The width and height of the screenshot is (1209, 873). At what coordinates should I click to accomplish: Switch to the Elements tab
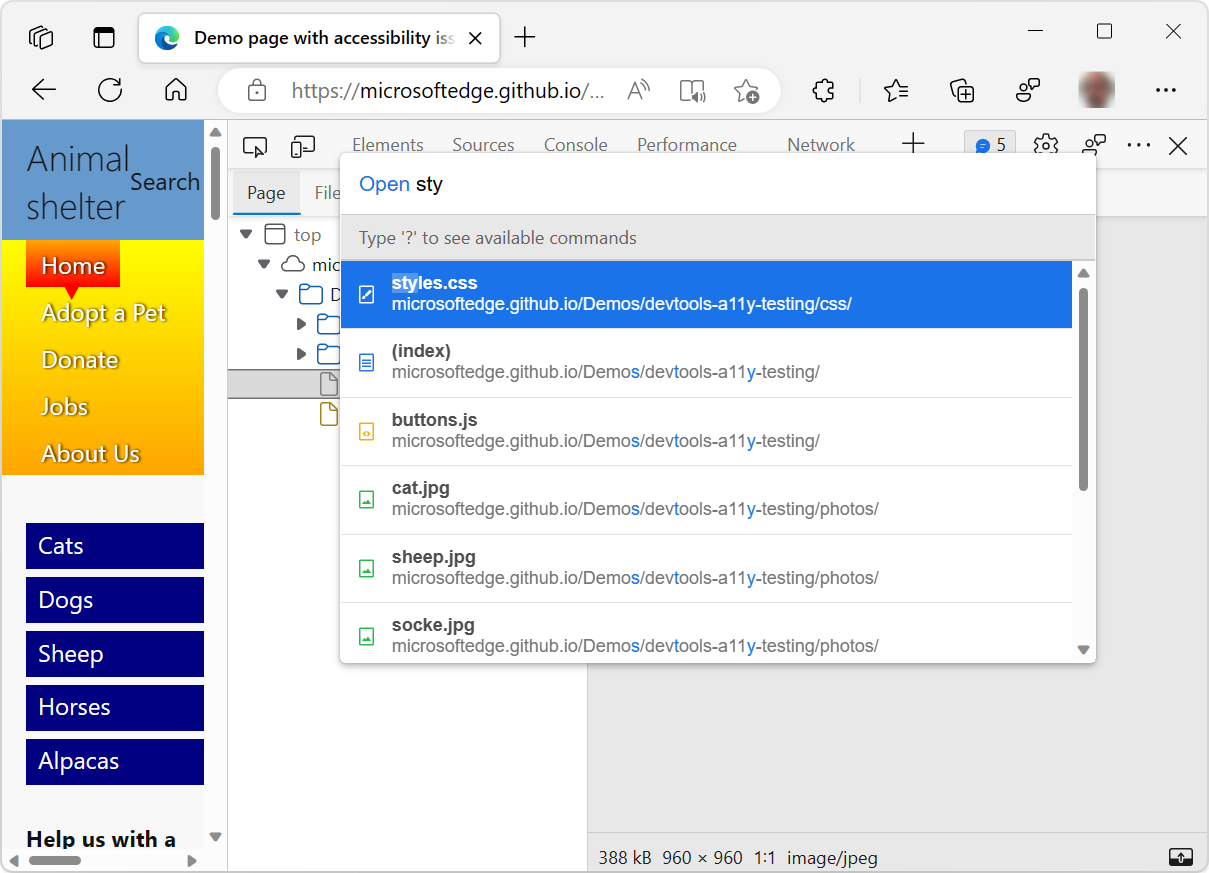point(388,145)
